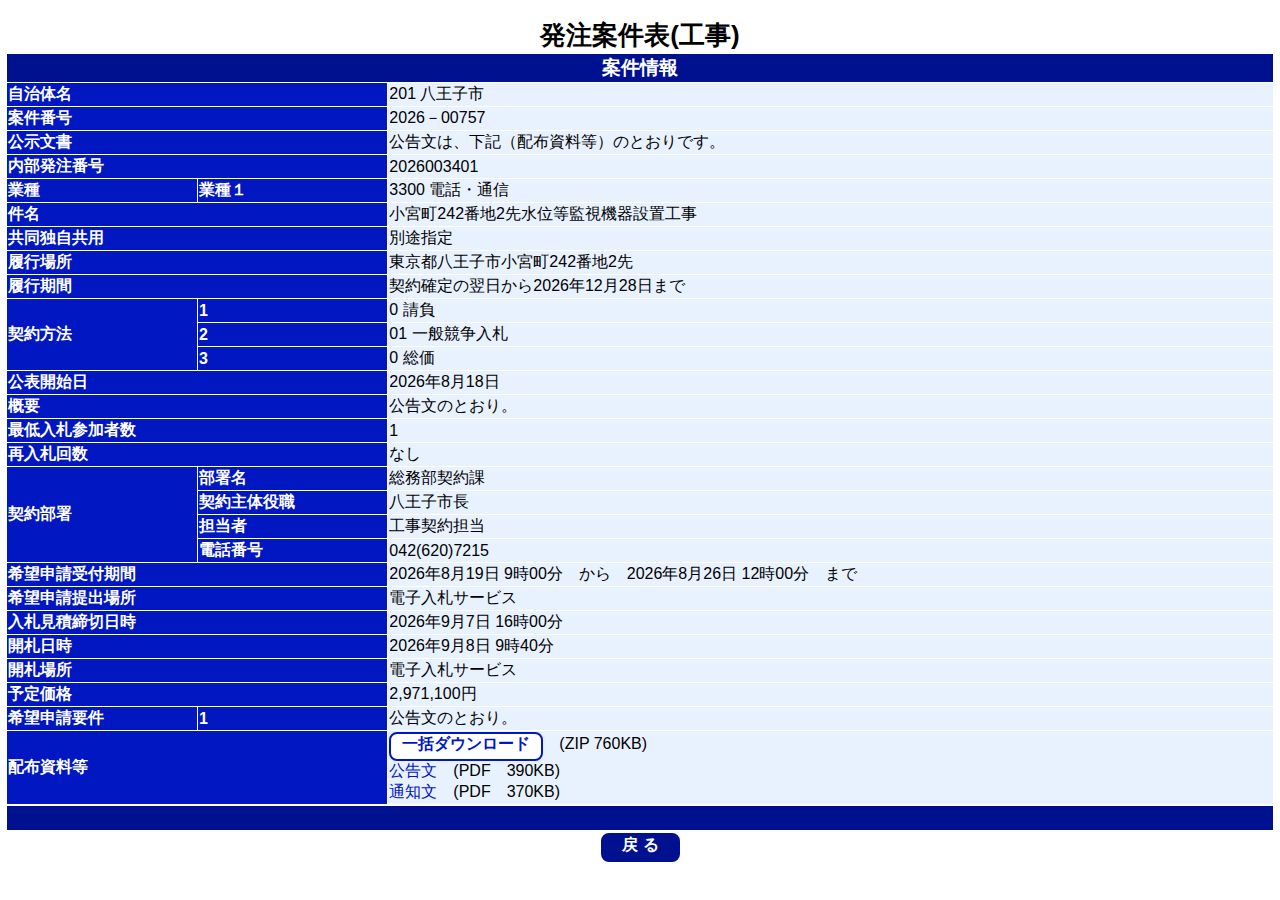Click the 自治体名 row label
The width and height of the screenshot is (1280, 900).
click(x=196, y=94)
